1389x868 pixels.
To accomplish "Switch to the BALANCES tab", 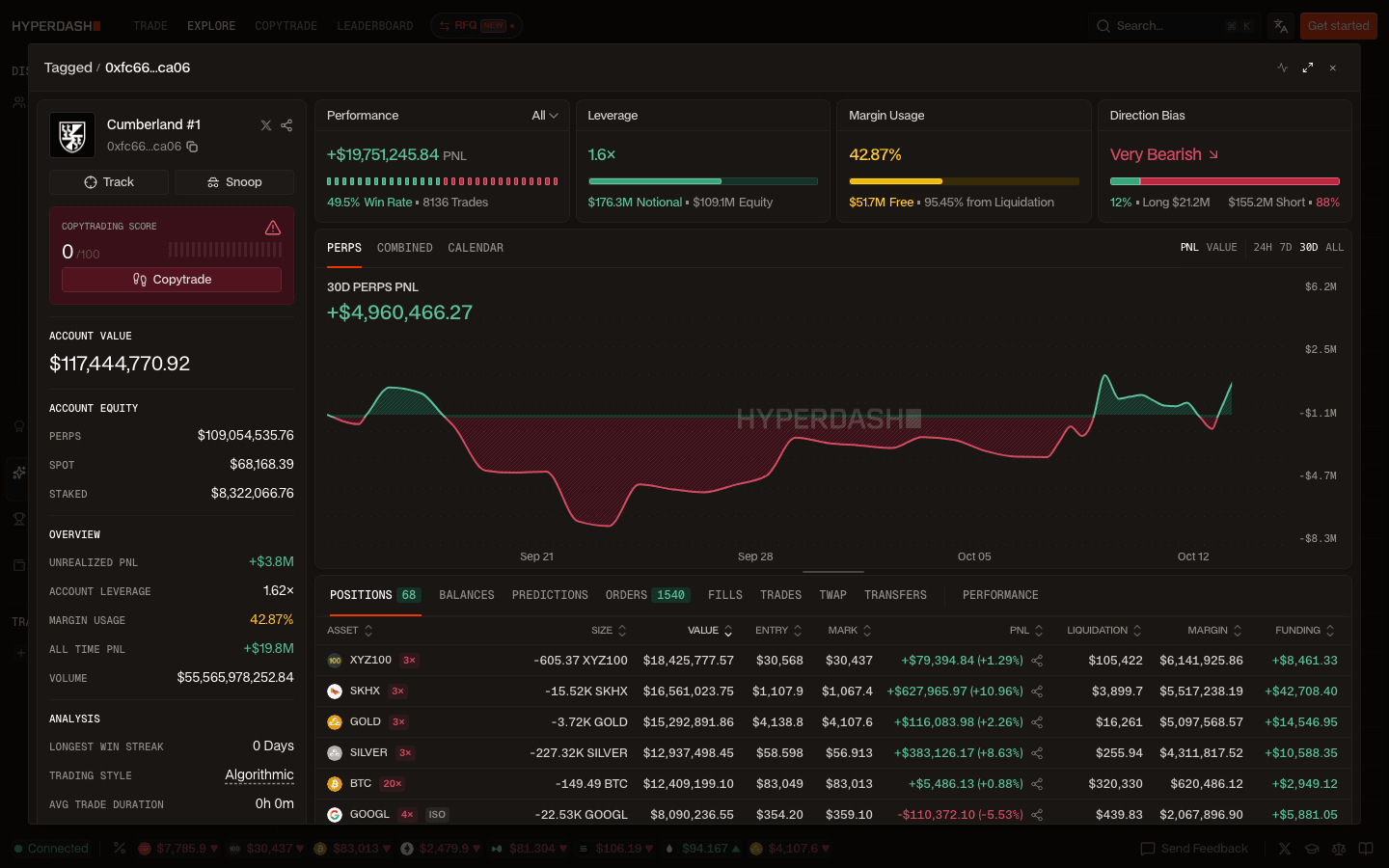I will pos(467,595).
